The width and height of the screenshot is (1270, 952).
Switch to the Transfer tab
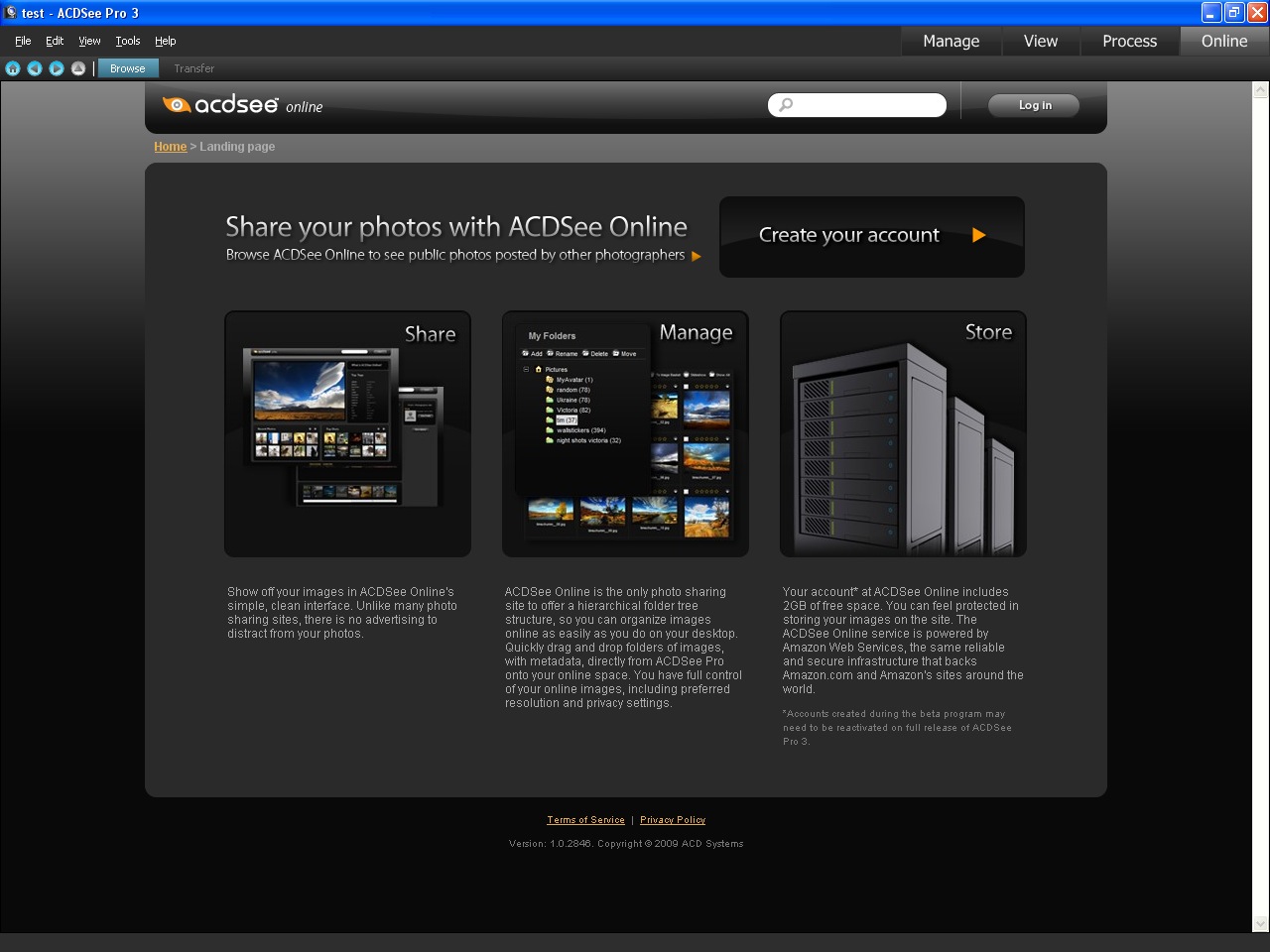pyautogui.click(x=193, y=68)
